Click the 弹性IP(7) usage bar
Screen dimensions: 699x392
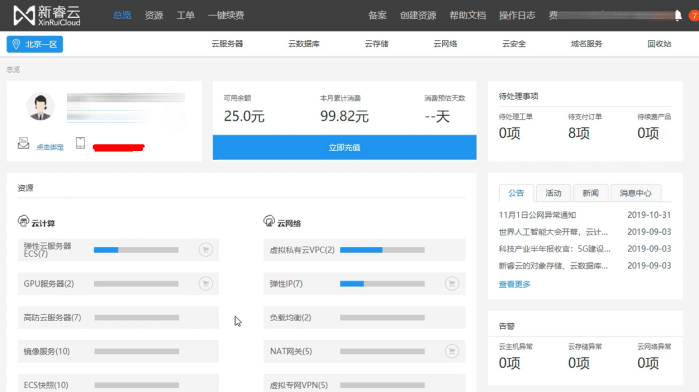[x=382, y=284]
